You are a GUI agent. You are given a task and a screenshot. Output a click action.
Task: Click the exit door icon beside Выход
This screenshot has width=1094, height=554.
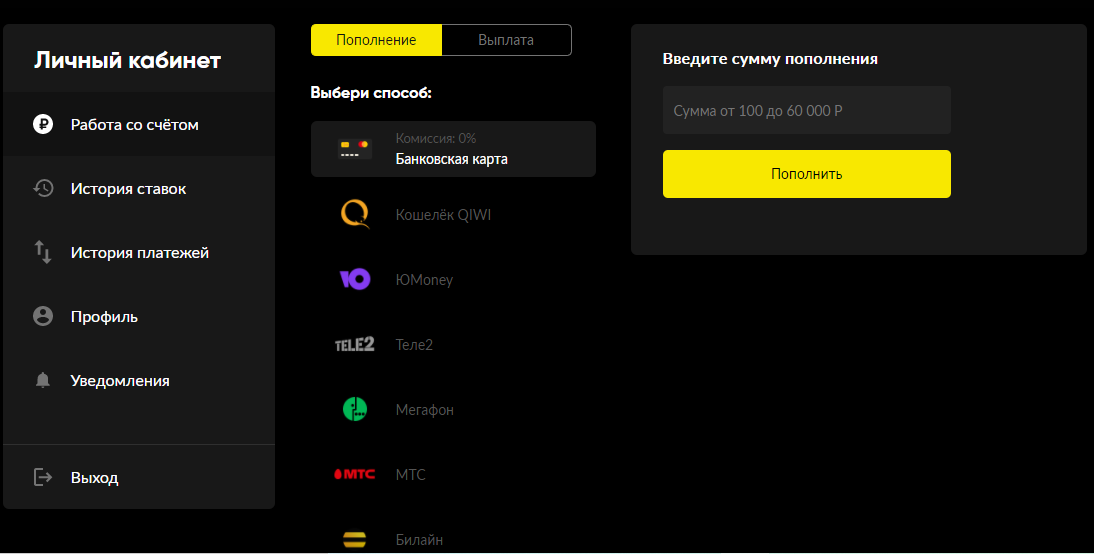click(x=43, y=477)
